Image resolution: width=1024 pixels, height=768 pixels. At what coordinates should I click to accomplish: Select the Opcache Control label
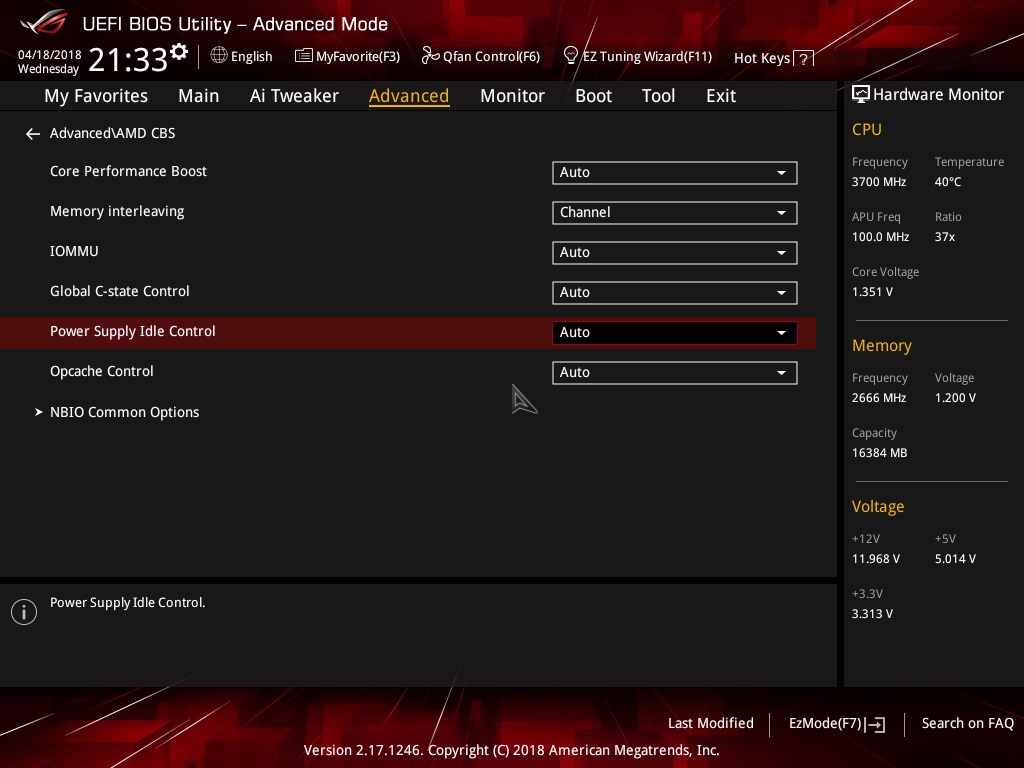(102, 372)
